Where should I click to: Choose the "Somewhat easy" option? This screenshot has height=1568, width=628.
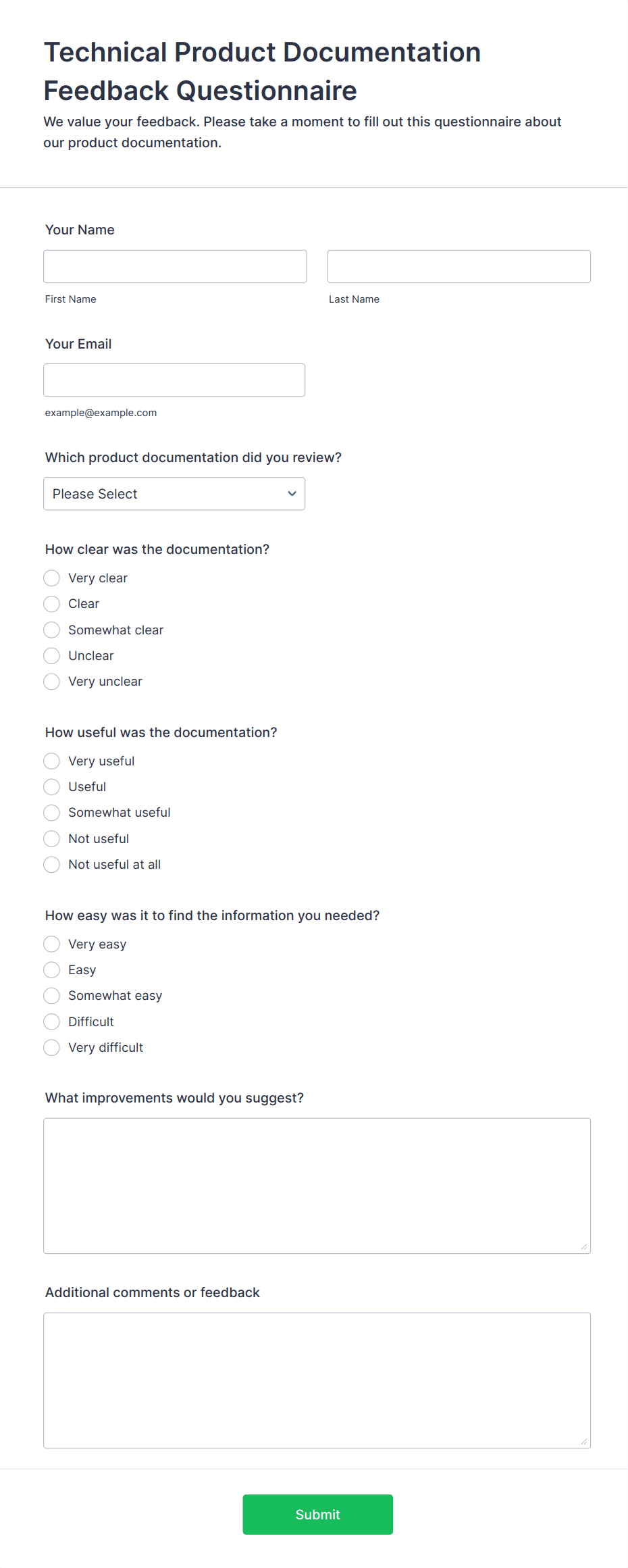[51, 995]
